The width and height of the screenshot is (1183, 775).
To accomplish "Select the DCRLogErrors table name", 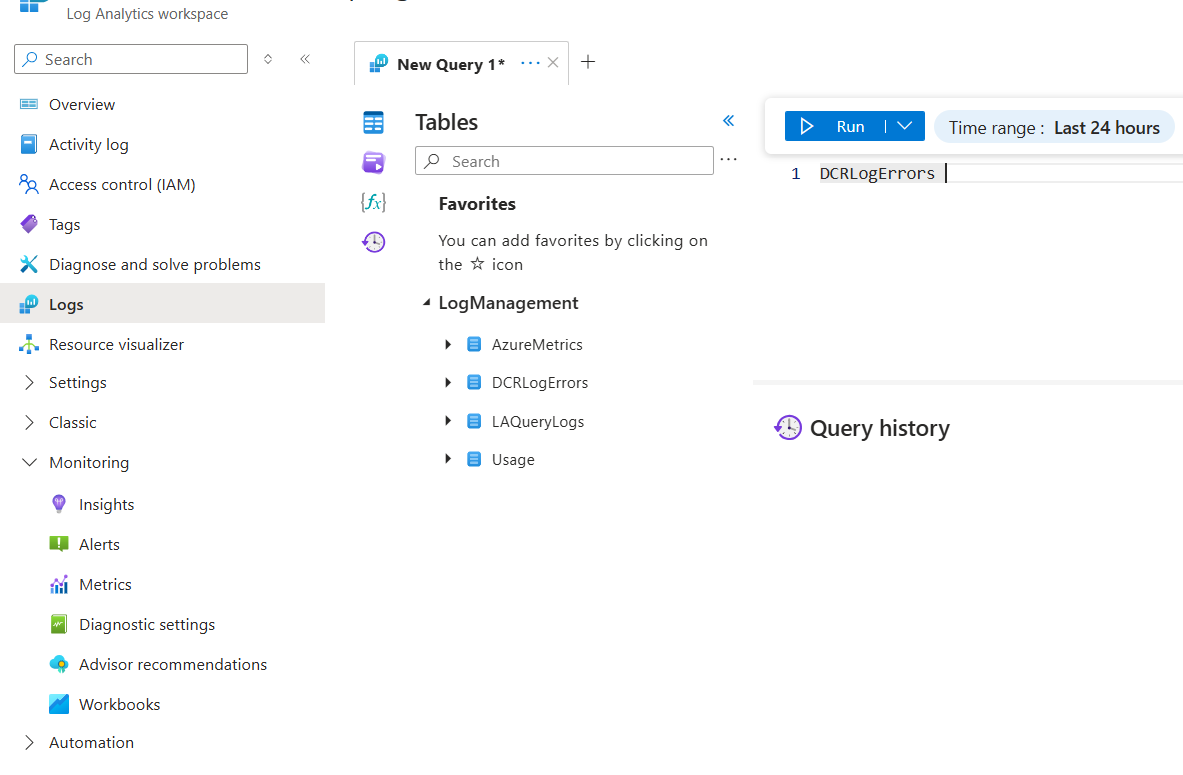I will pos(539,383).
